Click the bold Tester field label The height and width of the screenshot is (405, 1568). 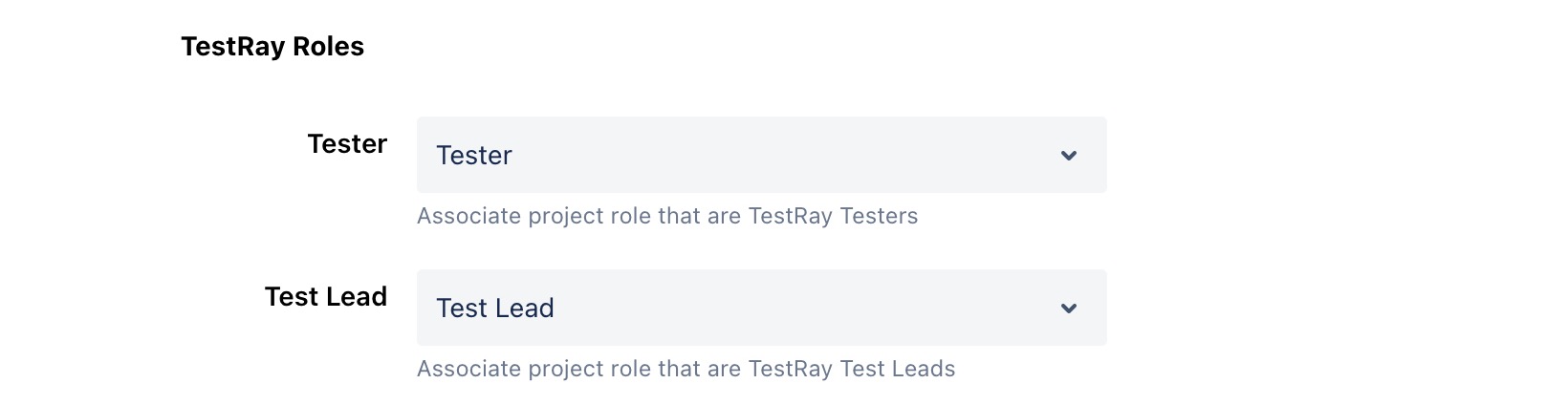coord(347,144)
